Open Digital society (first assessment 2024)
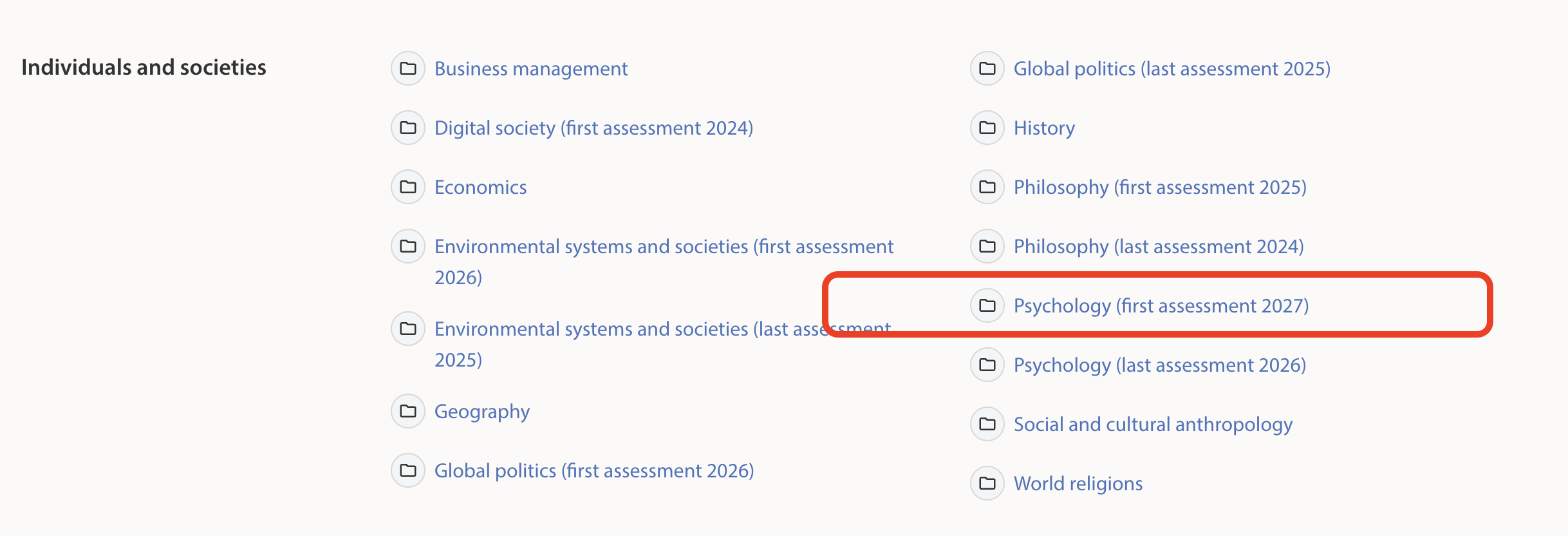Viewport: 1568px width, 536px height. (593, 128)
